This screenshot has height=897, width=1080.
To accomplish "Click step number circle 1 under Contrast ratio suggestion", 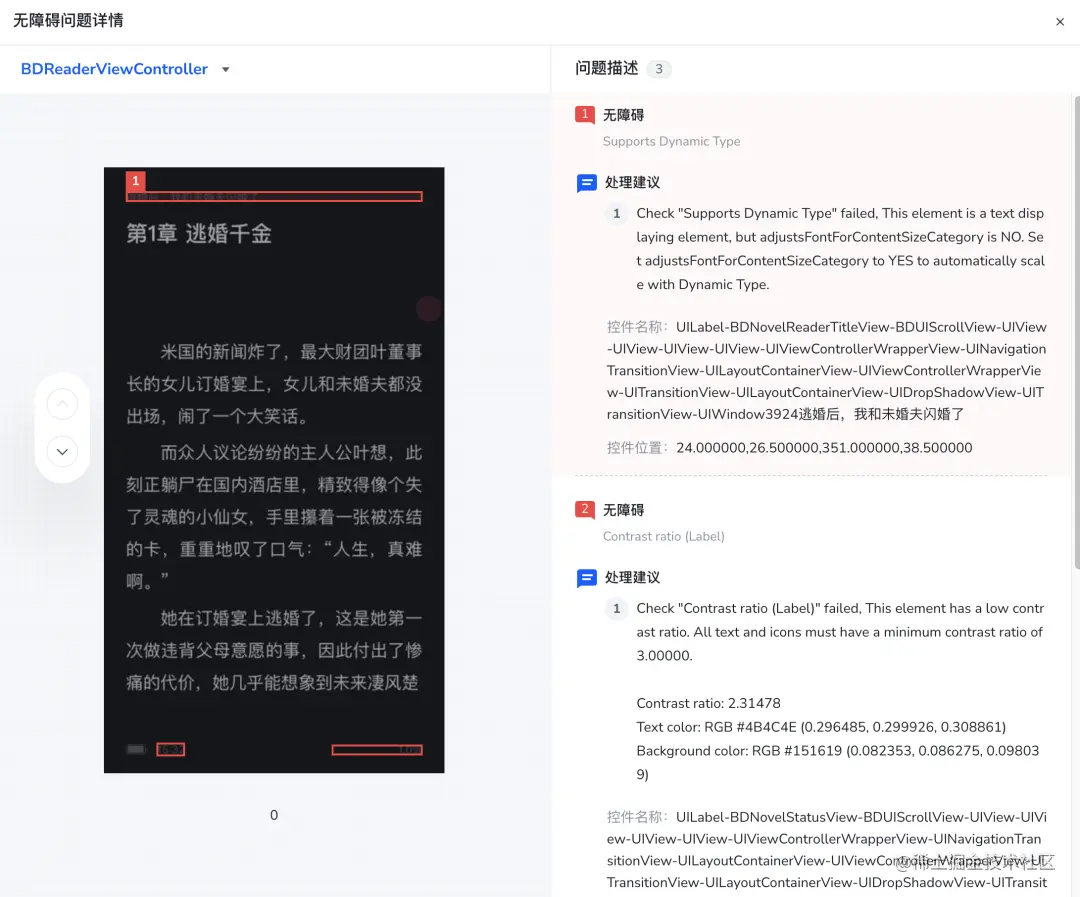I will point(616,608).
